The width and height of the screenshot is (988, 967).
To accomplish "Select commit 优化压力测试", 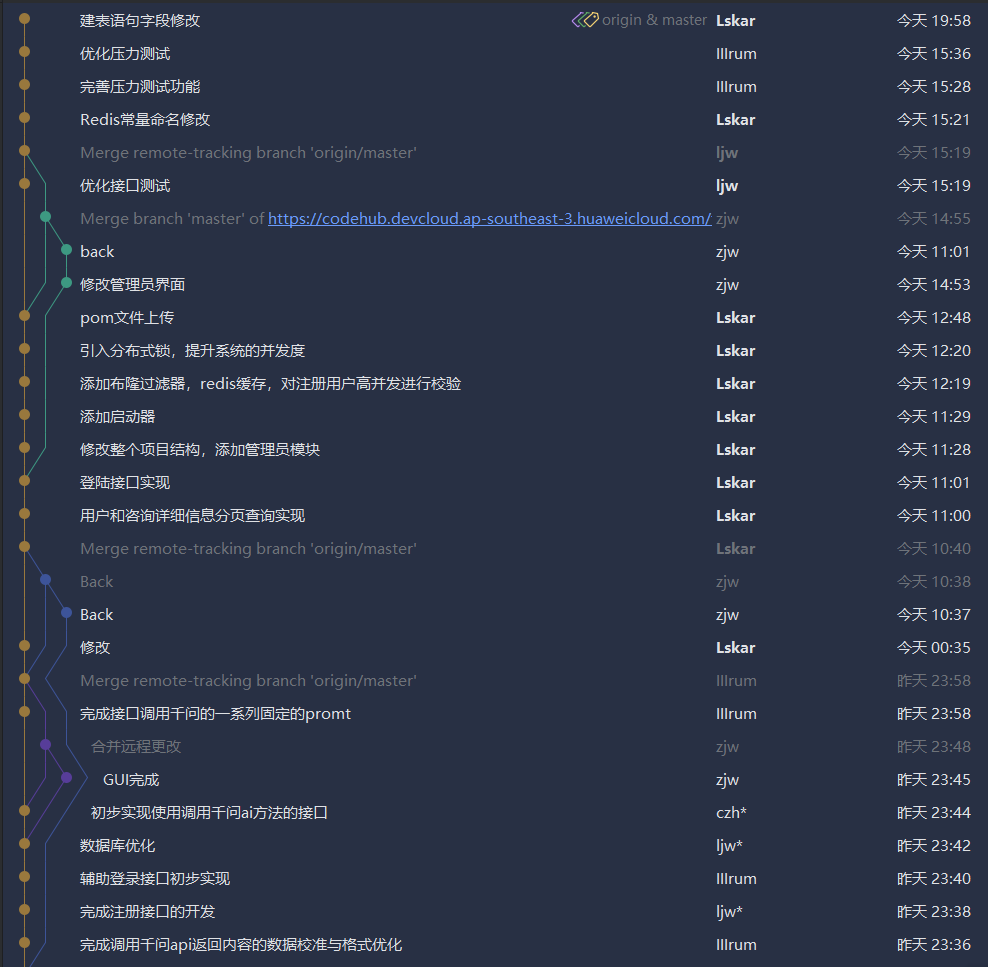I will coord(125,54).
